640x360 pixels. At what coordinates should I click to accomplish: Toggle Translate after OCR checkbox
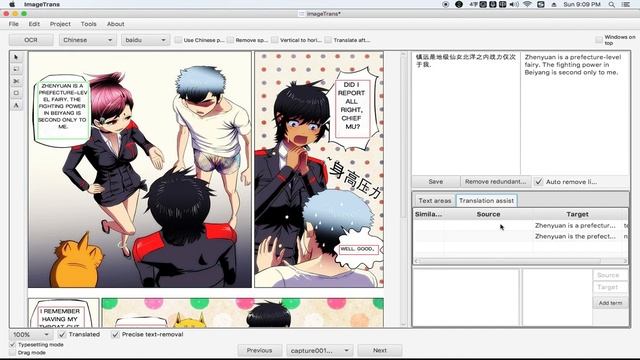coord(328,40)
